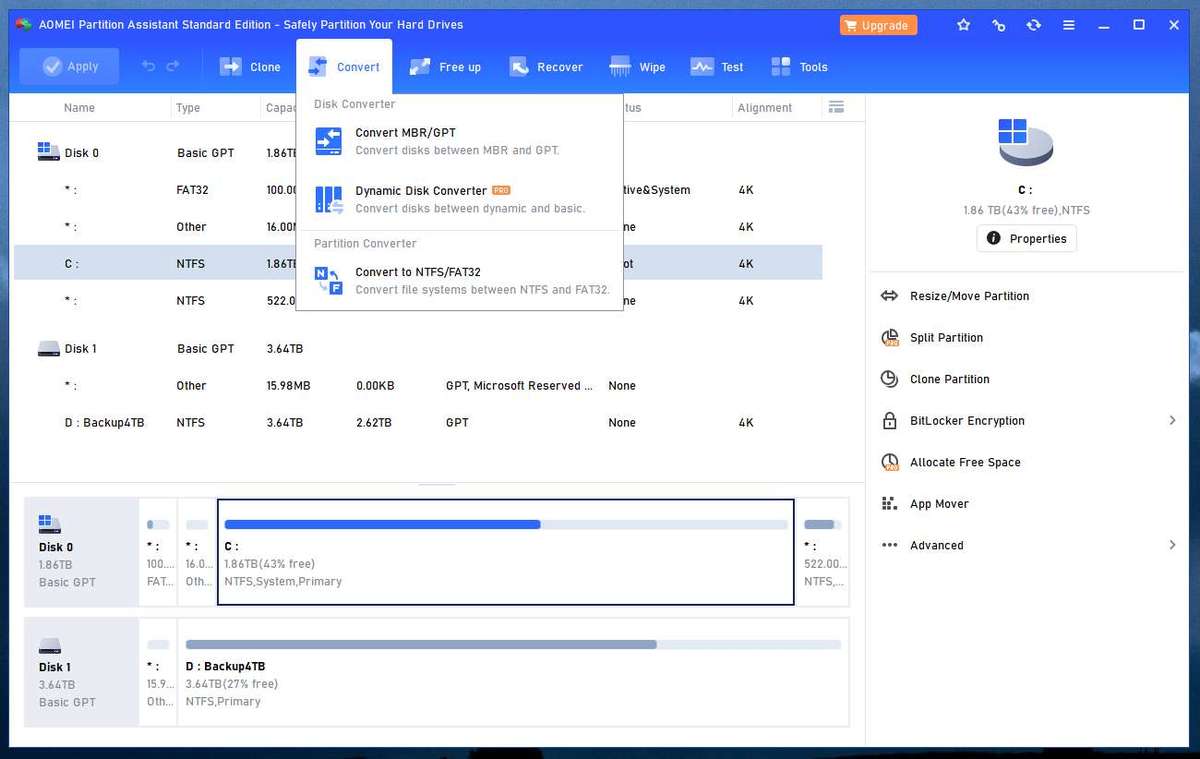This screenshot has height=759, width=1200.
Task: Click the orange Upgrade button
Action: click(x=876, y=25)
